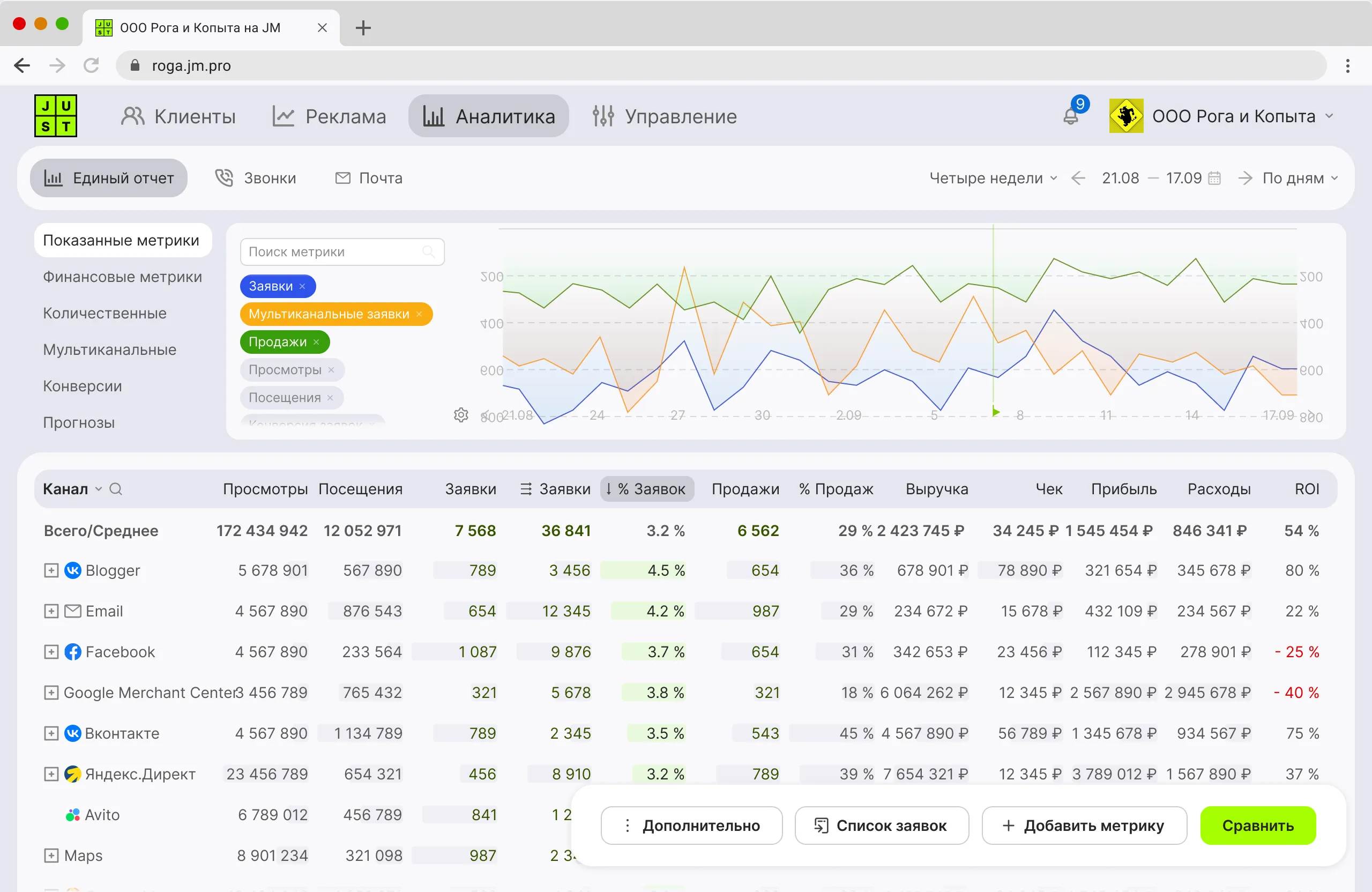Click the chart settings gear icon
1372x892 pixels.
[x=460, y=415]
